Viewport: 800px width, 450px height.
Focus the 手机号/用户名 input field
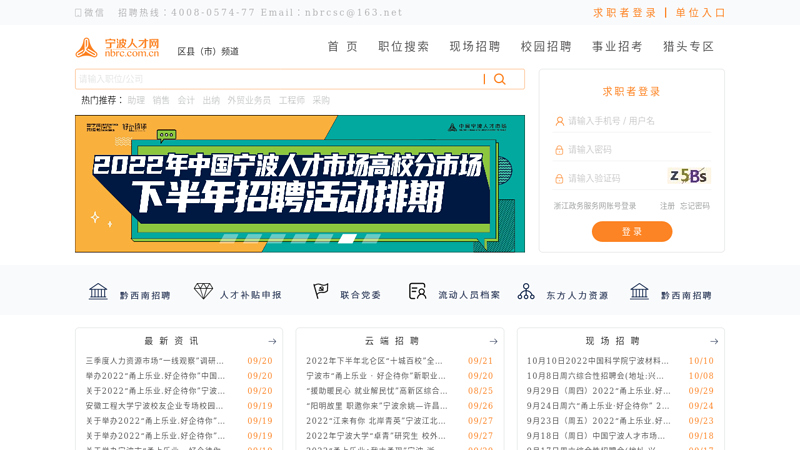(x=639, y=121)
